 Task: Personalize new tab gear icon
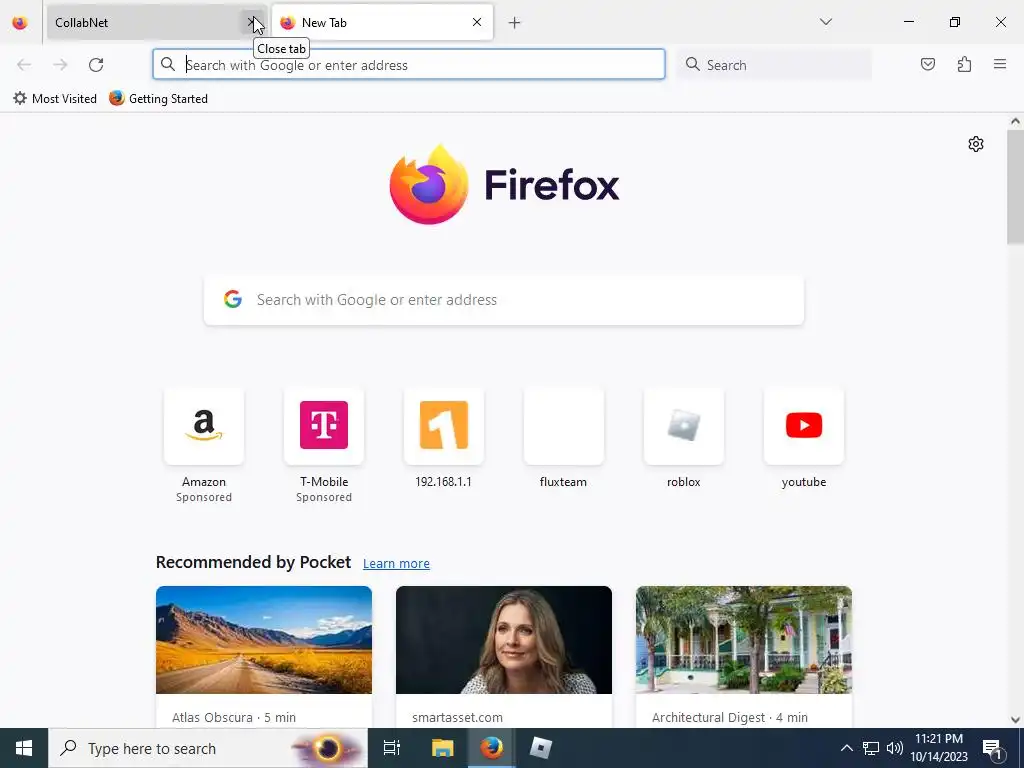tap(976, 144)
